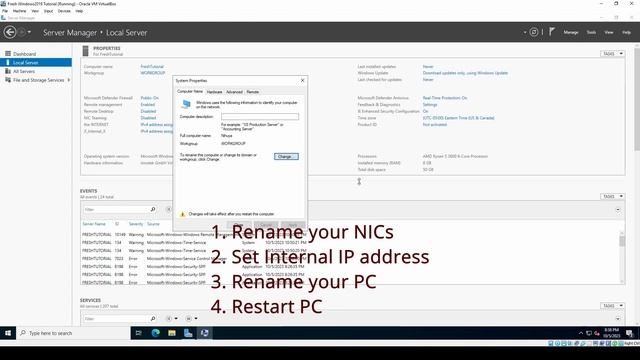Screen dimensions: 640x360
Task: Open the Windows Start button
Action: click(8, 333)
